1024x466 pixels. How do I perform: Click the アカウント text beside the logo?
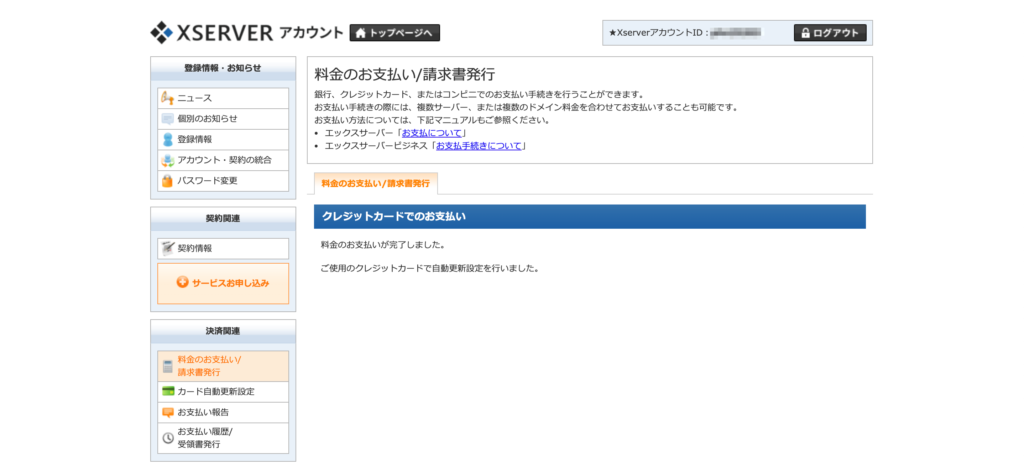[311, 33]
